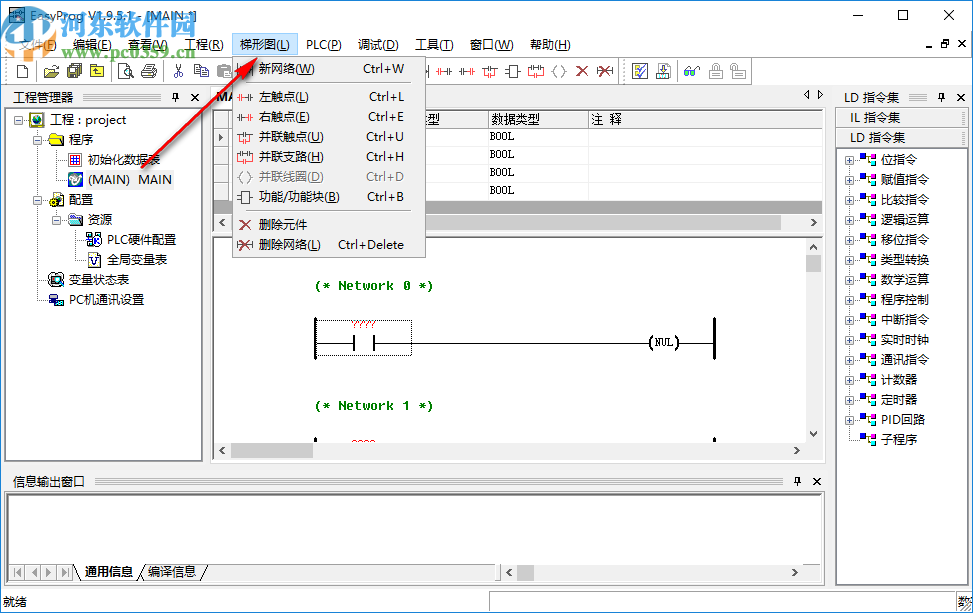Collapse the 程序 folder node
This screenshot has height=613, width=973.
click(37, 140)
